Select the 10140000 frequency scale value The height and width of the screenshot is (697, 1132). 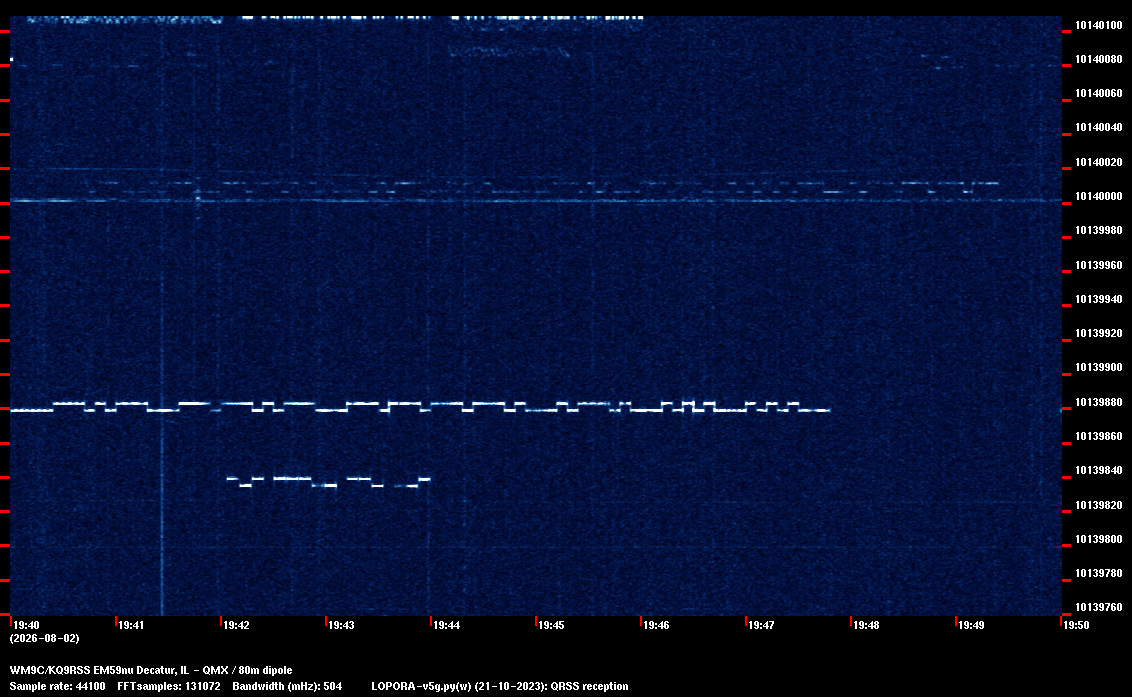(1098, 196)
